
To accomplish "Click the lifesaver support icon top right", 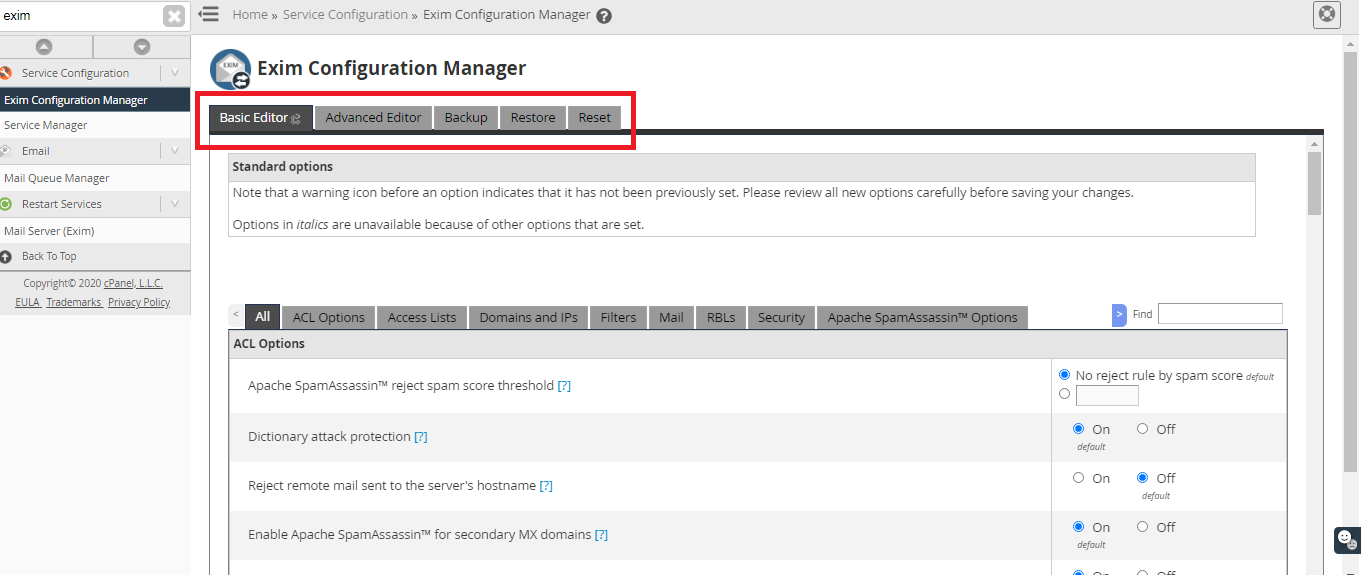I will 1326,14.
